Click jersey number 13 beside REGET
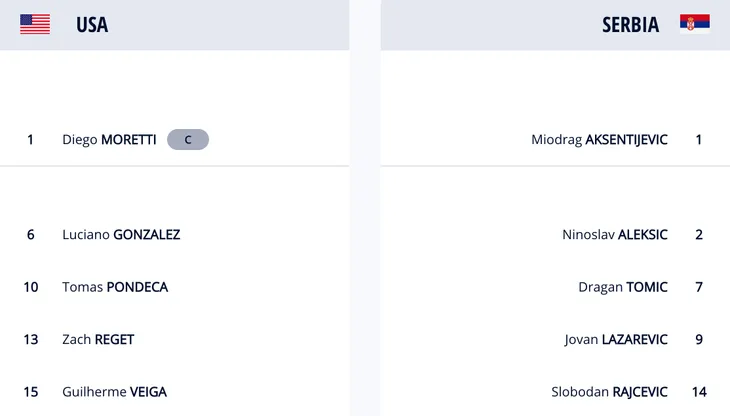The image size is (730, 416). click(31, 340)
